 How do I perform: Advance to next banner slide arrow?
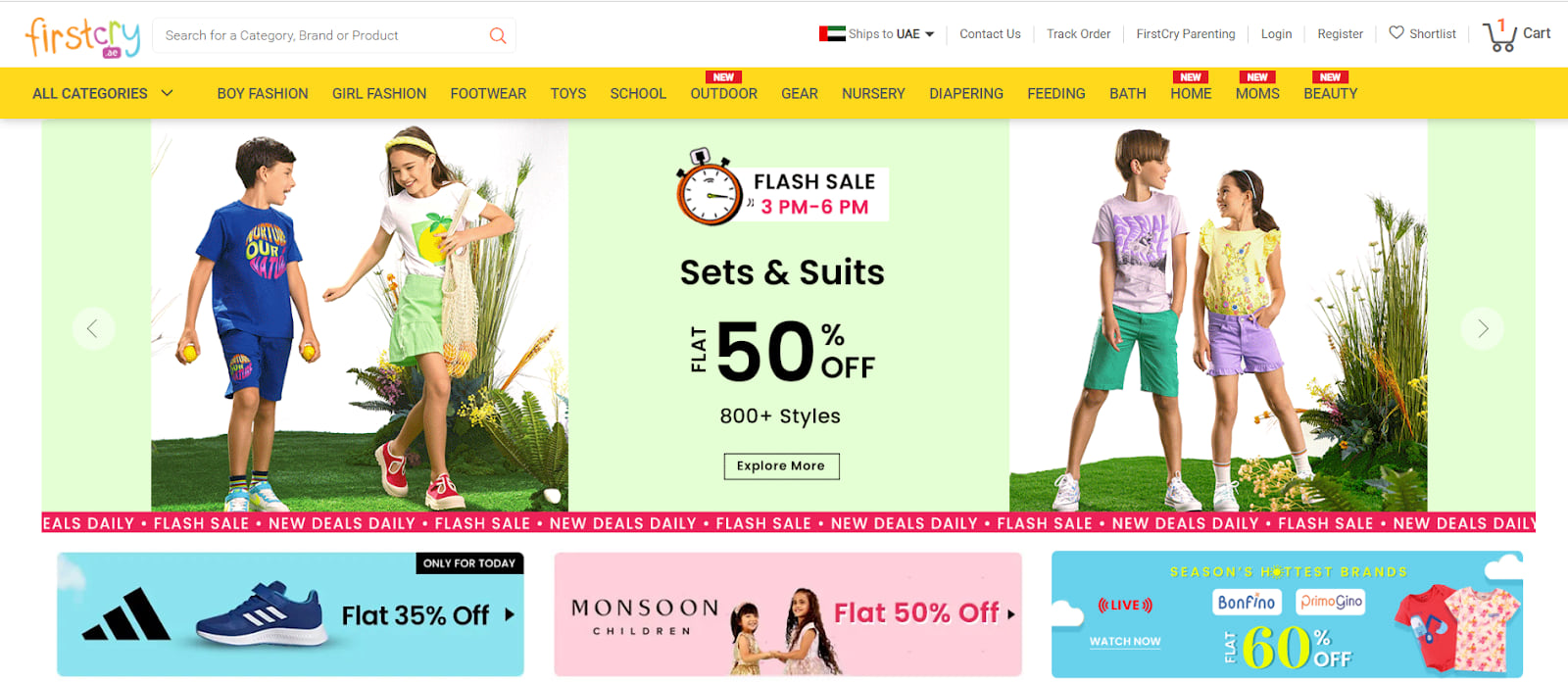tap(1483, 328)
